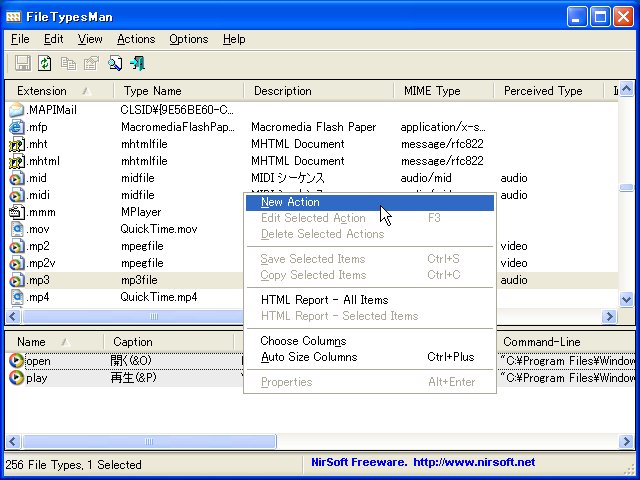This screenshot has height=480, width=640.
Task: Click the .mp2v media icon
Action: [16, 263]
